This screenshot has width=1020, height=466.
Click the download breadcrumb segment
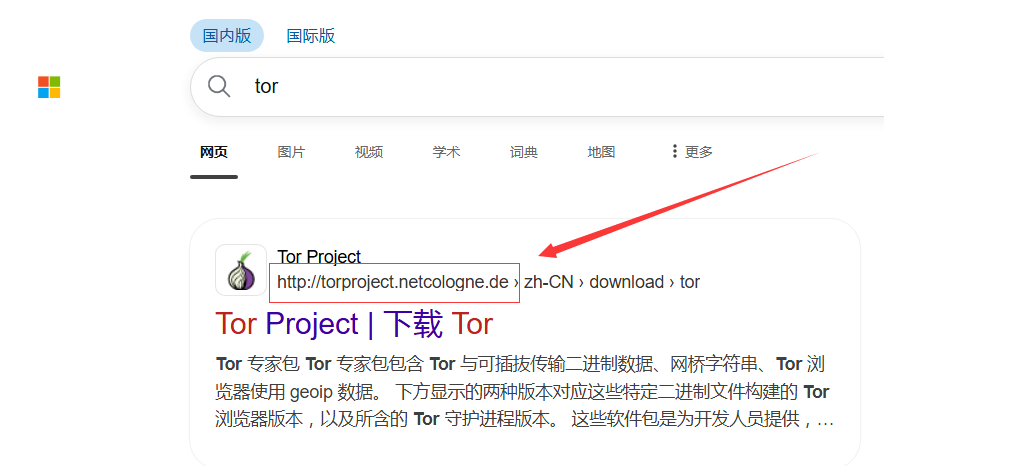[626, 282]
